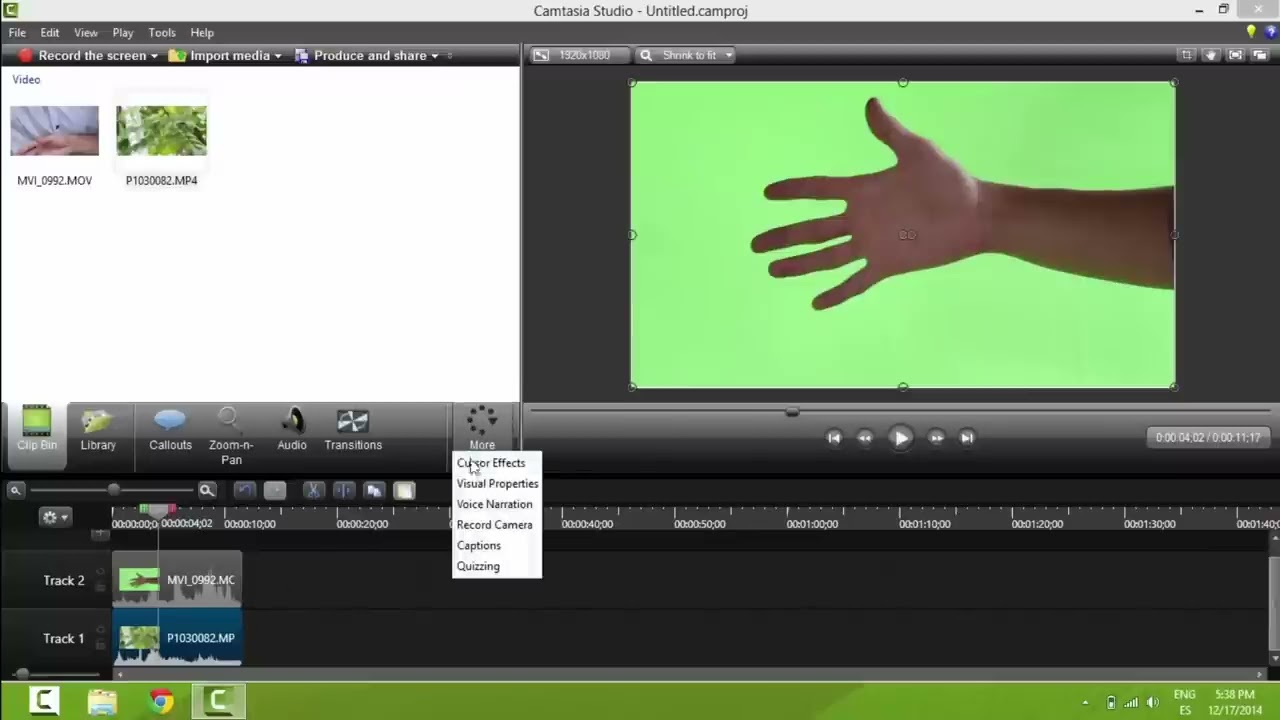Open the Tools menu
The image size is (1280, 720).
162,33
